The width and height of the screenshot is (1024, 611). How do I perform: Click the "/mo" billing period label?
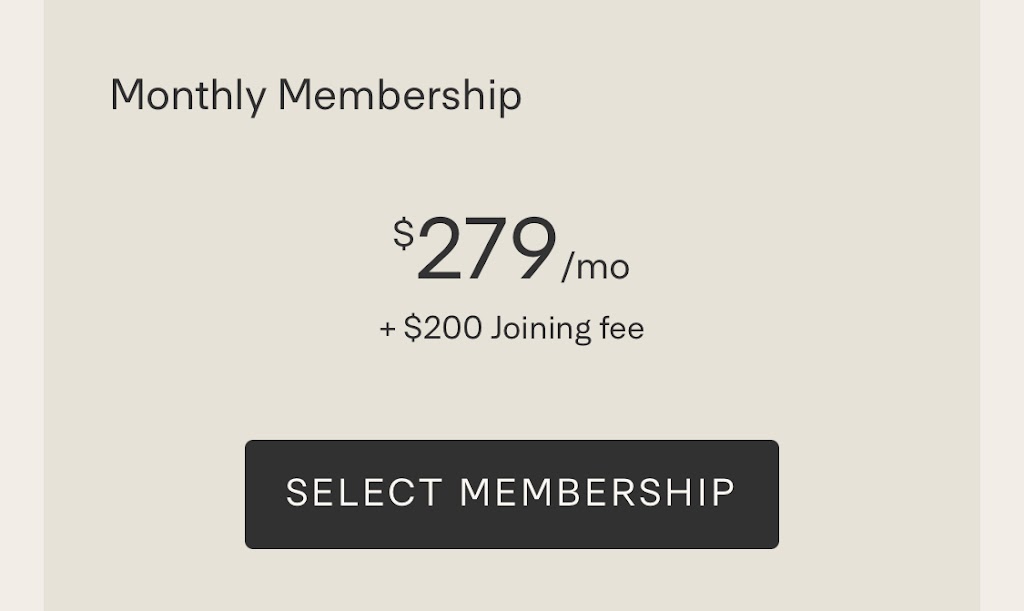[595, 268]
